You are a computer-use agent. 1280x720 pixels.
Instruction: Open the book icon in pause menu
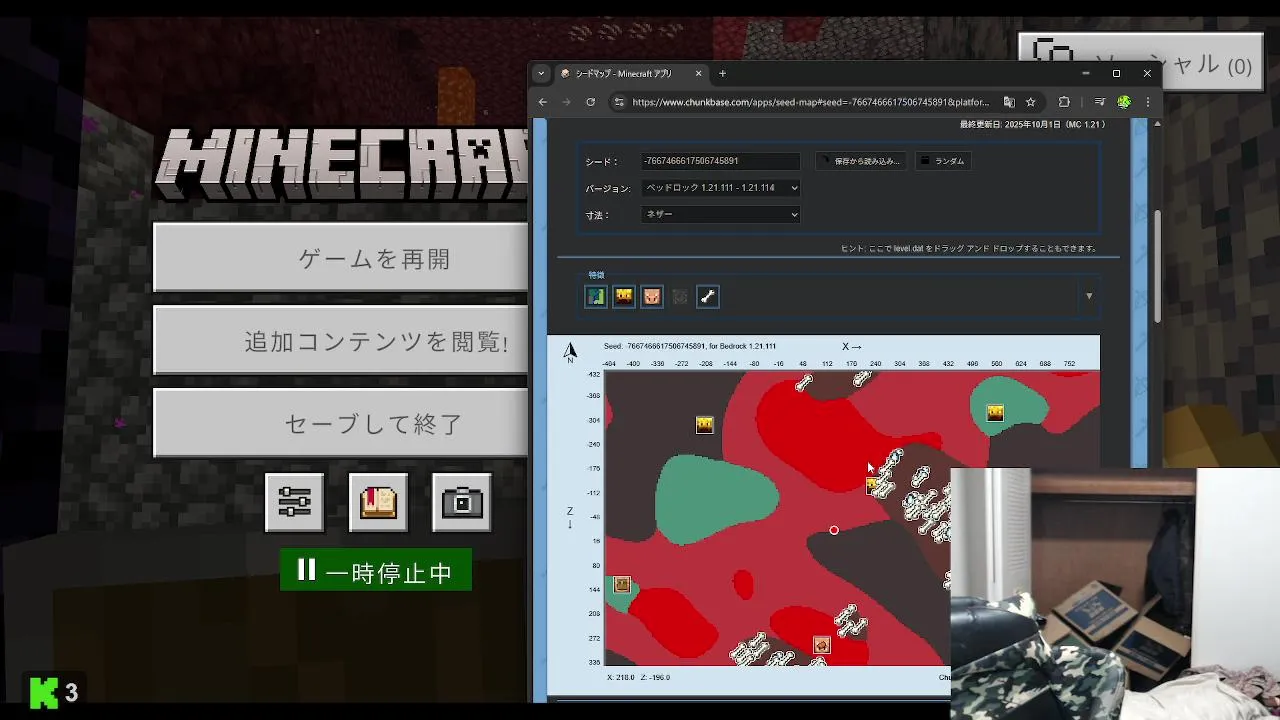378,502
